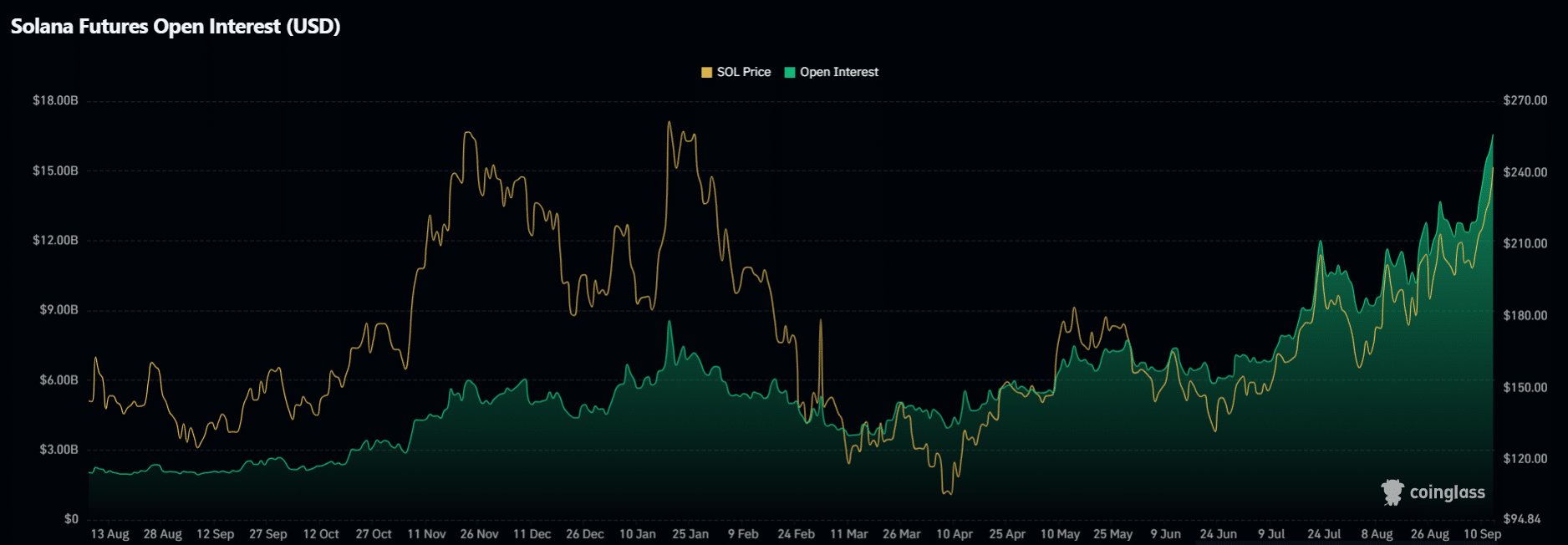Click the 24 Jul date label
1568x545 pixels.
[1324, 534]
